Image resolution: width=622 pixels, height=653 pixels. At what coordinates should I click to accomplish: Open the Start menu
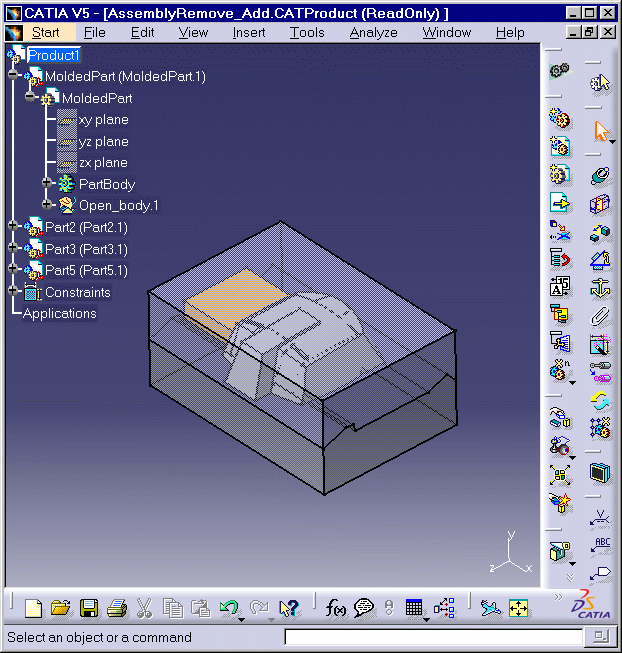tap(45, 32)
